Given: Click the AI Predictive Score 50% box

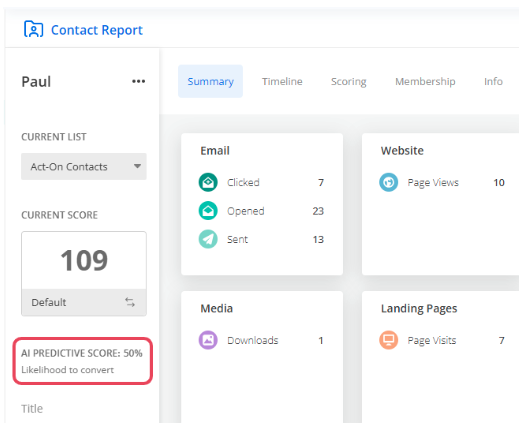Looking at the screenshot, I should [x=83, y=361].
